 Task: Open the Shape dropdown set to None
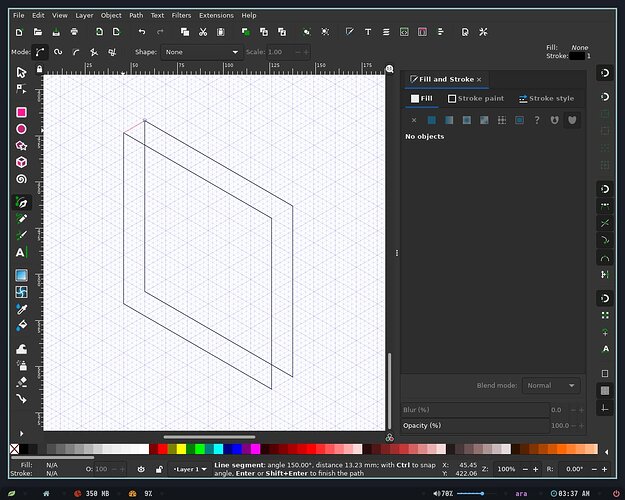pos(202,52)
